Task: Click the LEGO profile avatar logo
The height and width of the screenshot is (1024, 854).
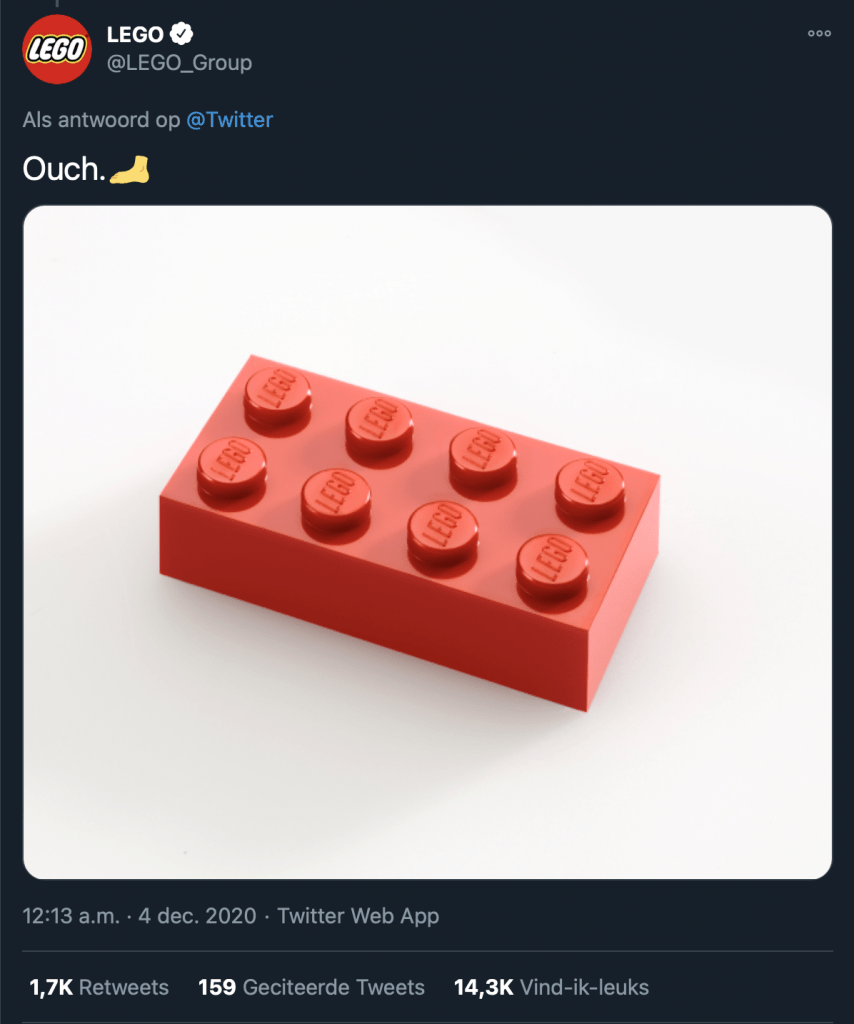Action: point(57,48)
